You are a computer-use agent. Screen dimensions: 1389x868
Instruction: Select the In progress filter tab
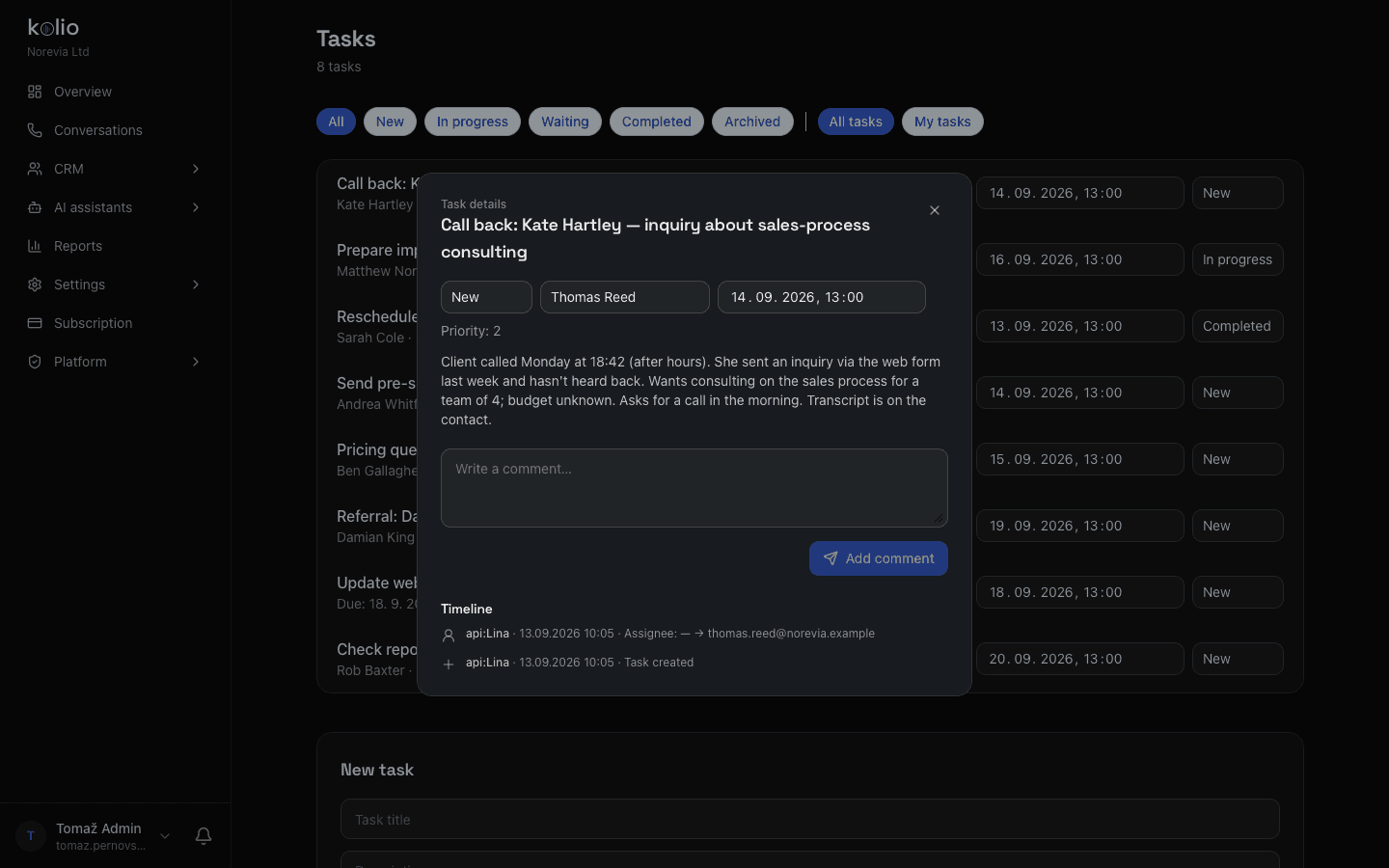473,122
